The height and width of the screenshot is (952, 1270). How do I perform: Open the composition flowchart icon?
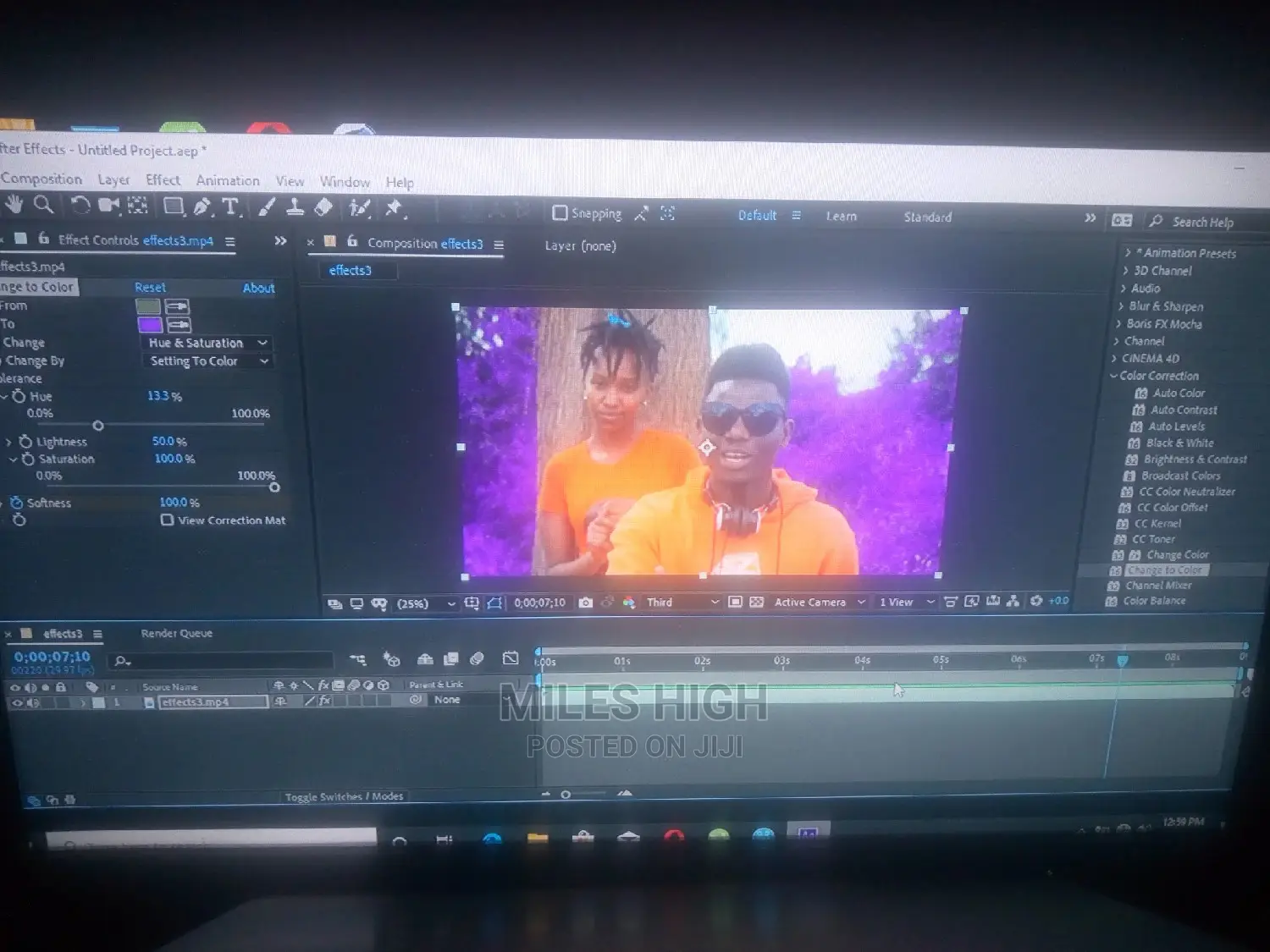1013,601
